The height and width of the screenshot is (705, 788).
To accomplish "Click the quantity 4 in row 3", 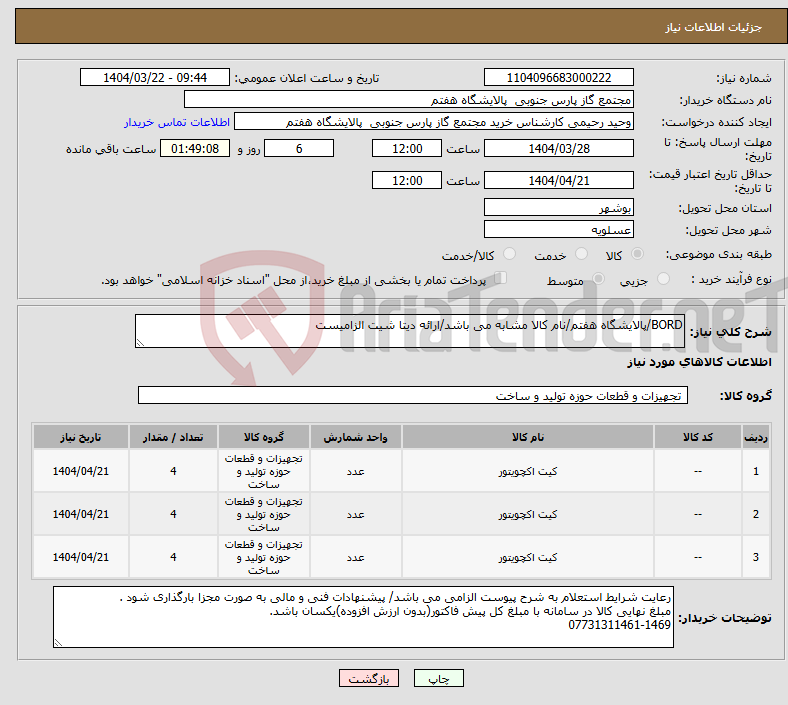I will [x=173, y=557].
